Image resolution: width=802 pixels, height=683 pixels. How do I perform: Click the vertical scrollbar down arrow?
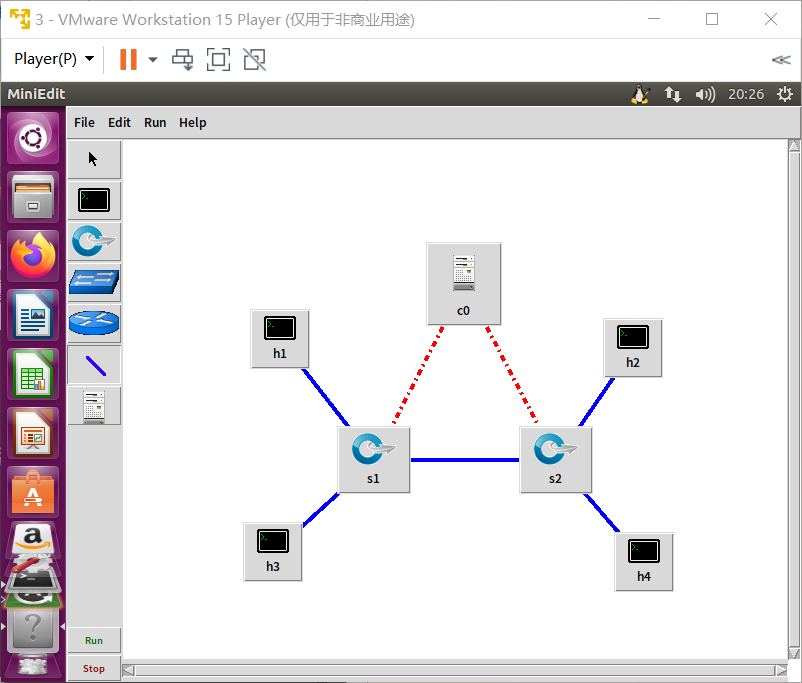coord(794,653)
